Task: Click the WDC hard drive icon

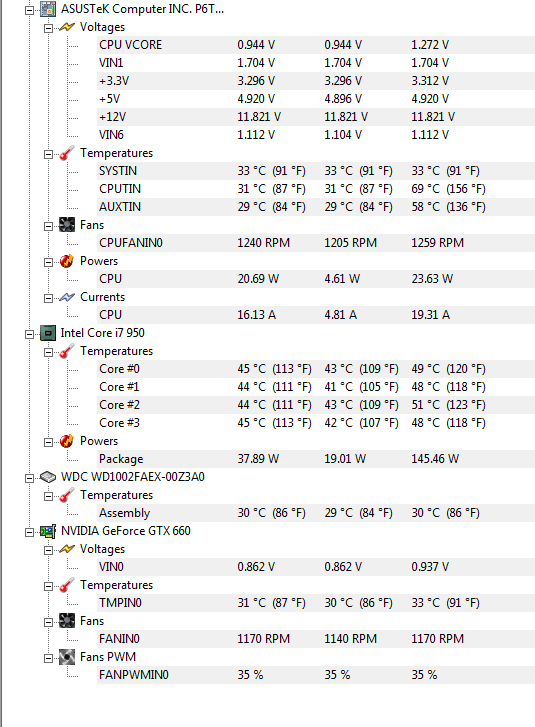Action: pos(48,477)
